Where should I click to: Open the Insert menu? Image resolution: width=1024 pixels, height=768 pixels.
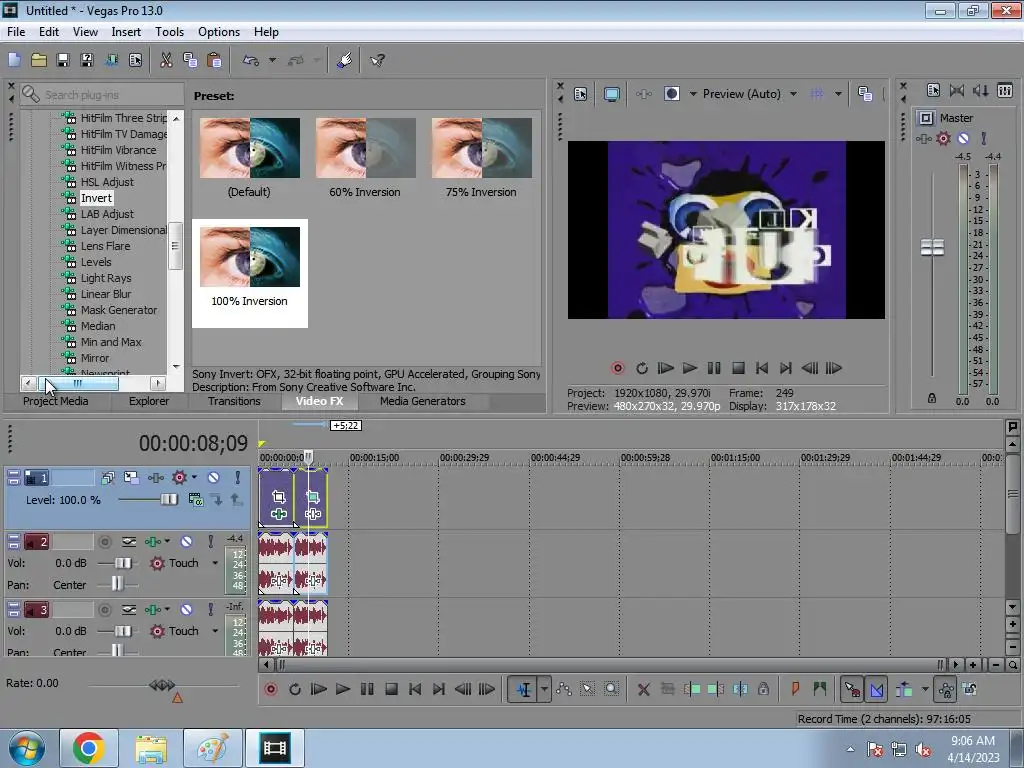point(126,31)
